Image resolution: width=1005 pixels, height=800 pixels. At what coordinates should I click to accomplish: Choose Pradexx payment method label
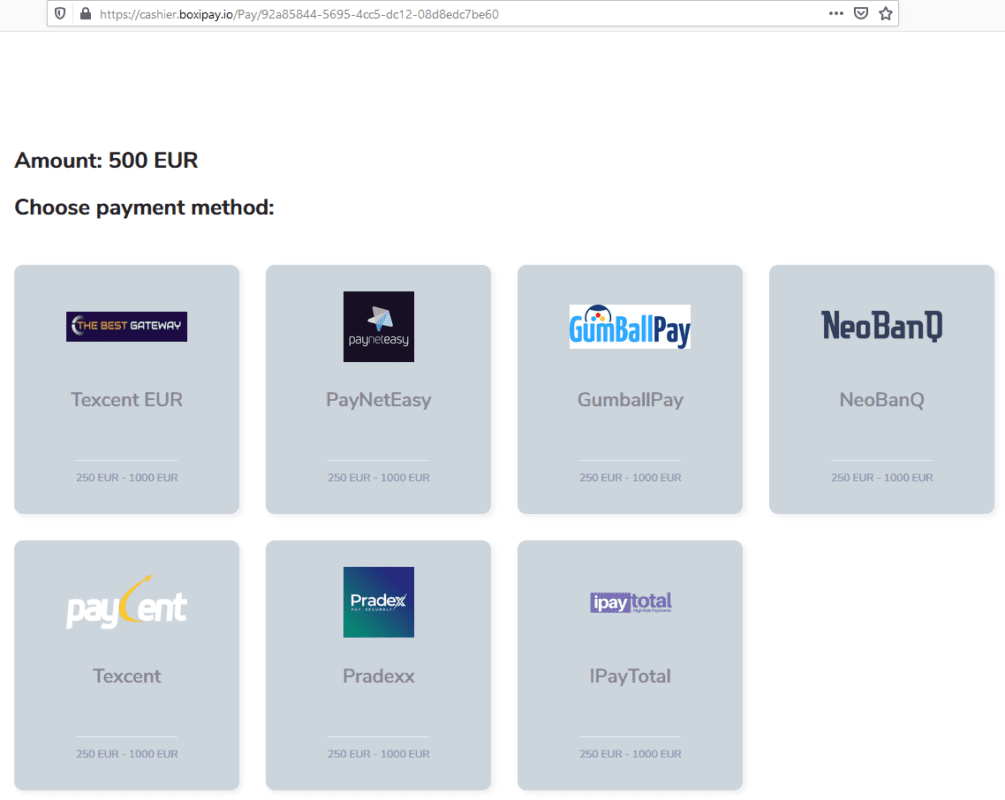pos(379,676)
